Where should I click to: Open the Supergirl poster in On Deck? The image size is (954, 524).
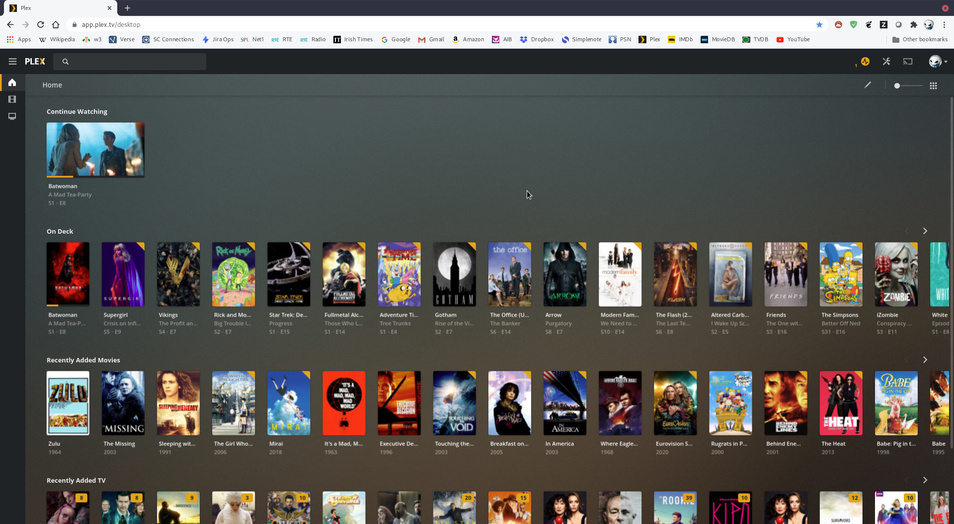click(123, 274)
